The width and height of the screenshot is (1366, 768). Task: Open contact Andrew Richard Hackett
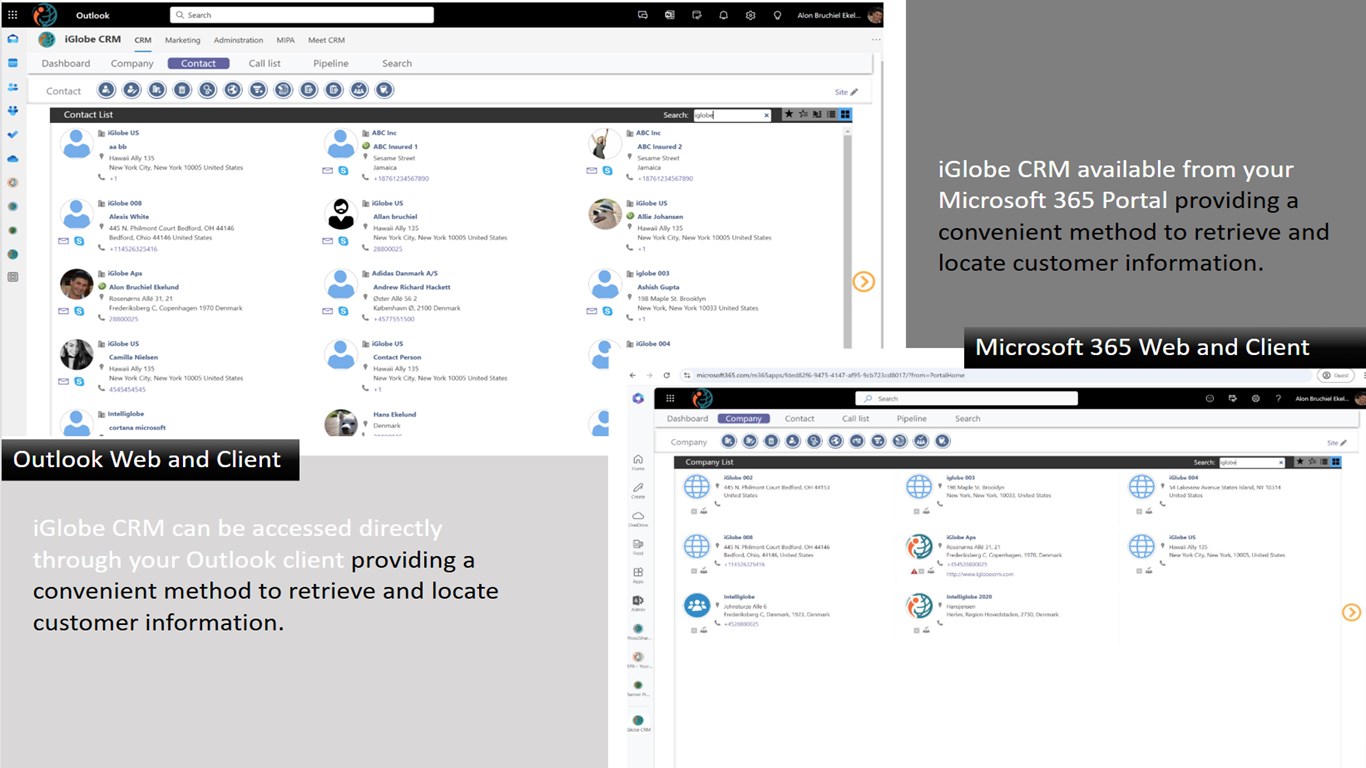click(411, 287)
